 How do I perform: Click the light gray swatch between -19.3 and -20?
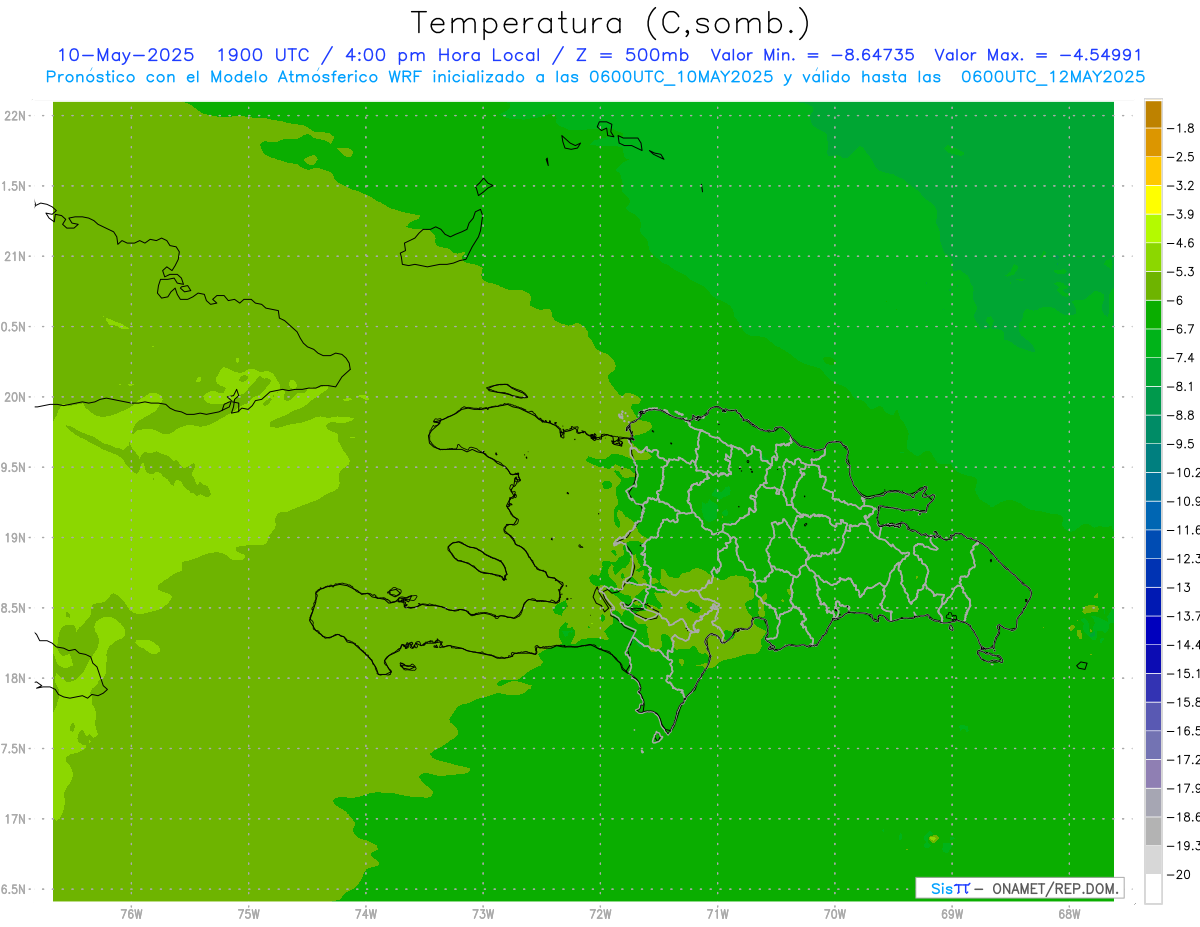[1153, 860]
